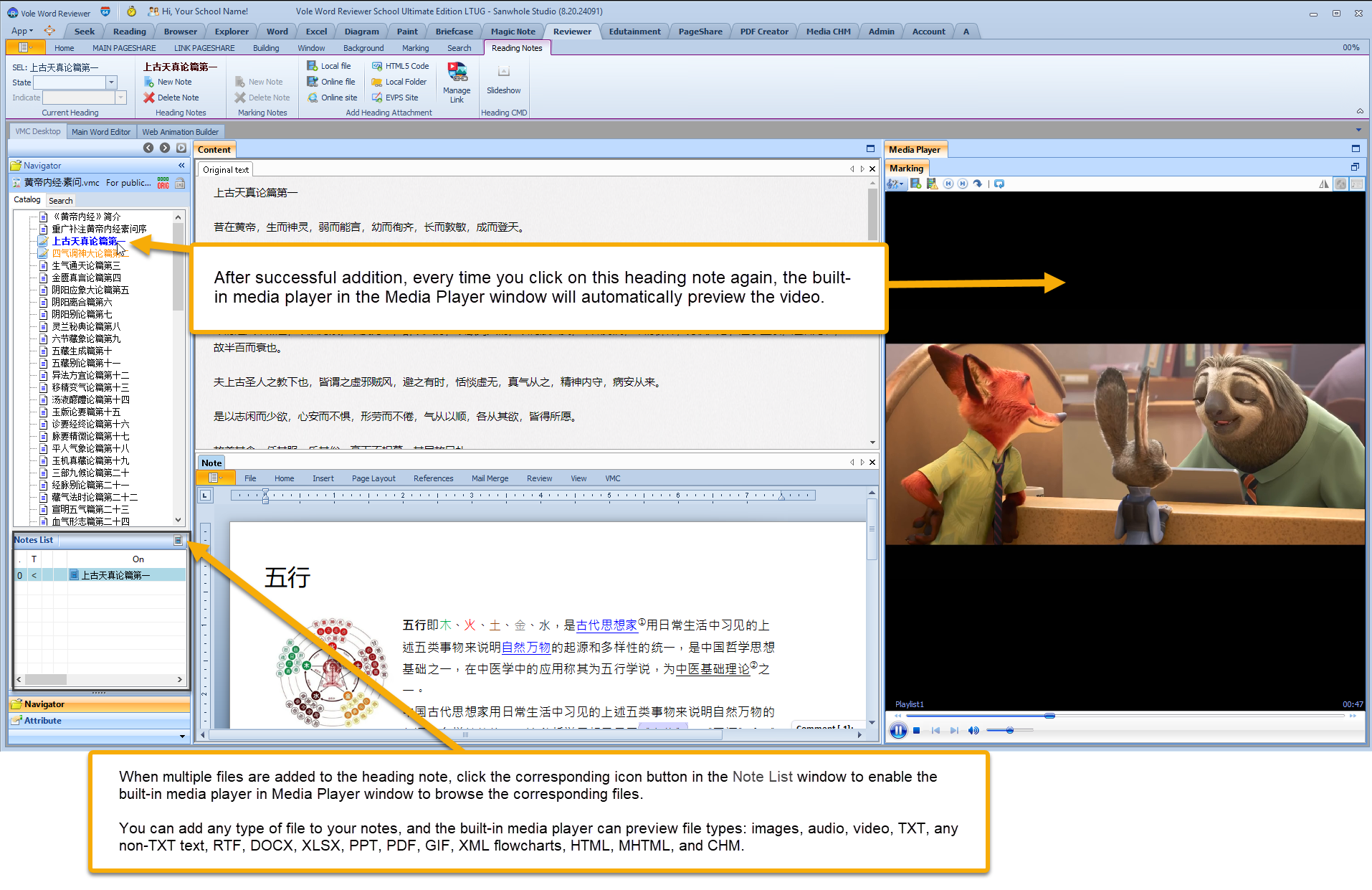
Task: Click the Notes List horizontal scrollbar
Action: (99, 679)
